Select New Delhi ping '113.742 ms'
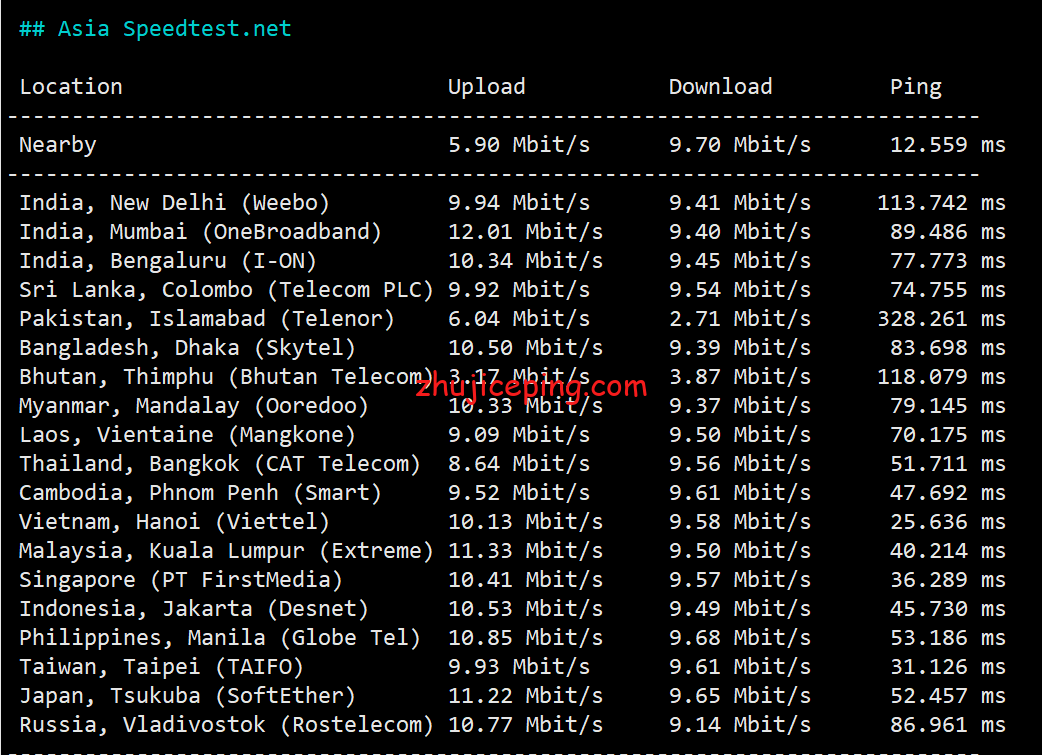 click(942, 203)
